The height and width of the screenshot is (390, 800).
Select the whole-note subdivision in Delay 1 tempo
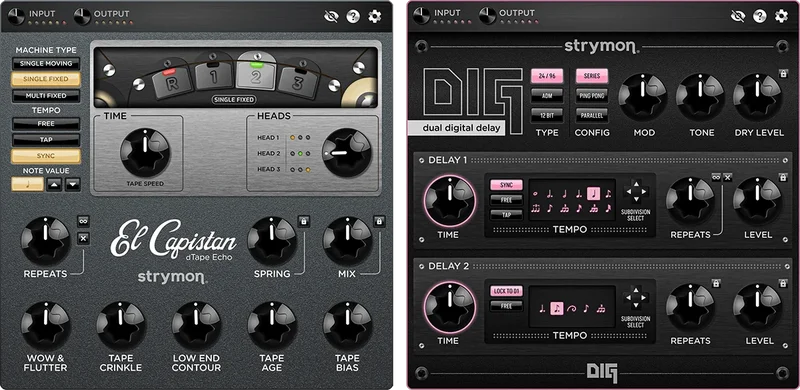click(x=535, y=193)
